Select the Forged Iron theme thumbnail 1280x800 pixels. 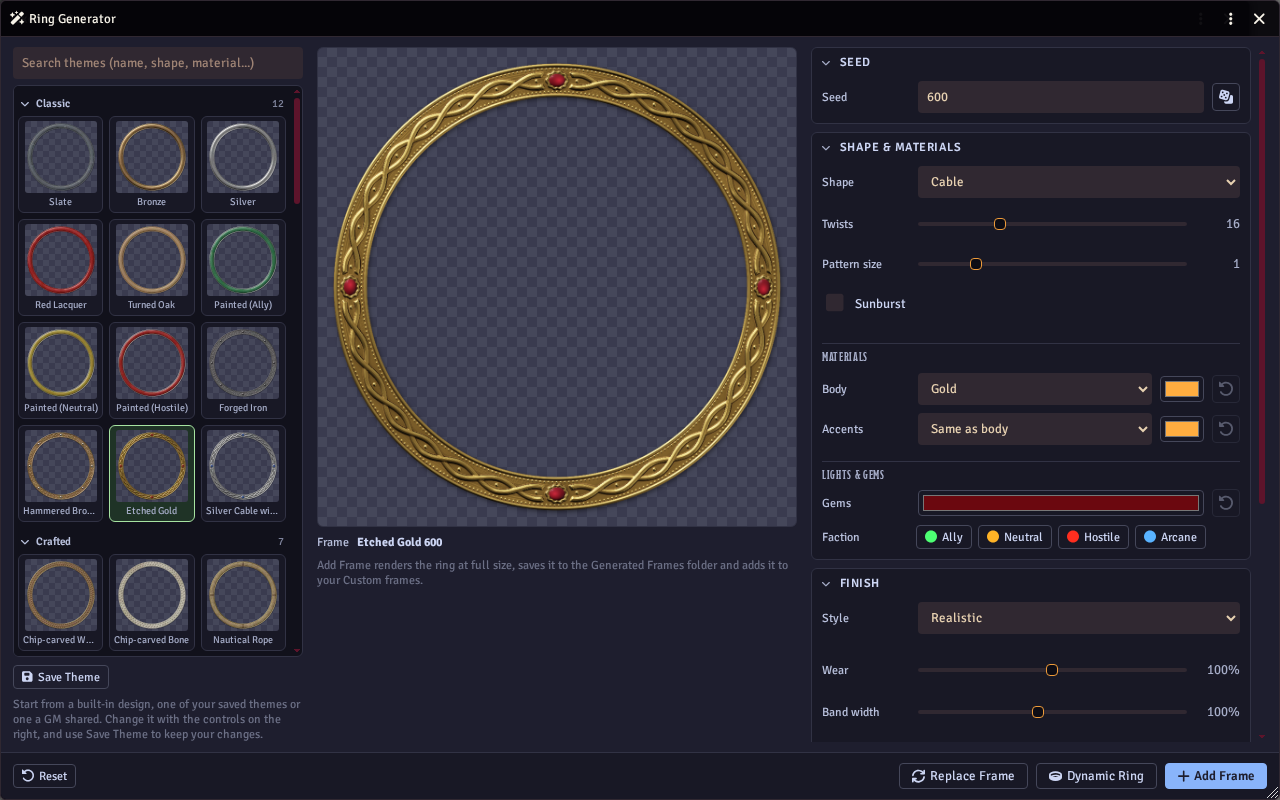[x=243, y=370]
